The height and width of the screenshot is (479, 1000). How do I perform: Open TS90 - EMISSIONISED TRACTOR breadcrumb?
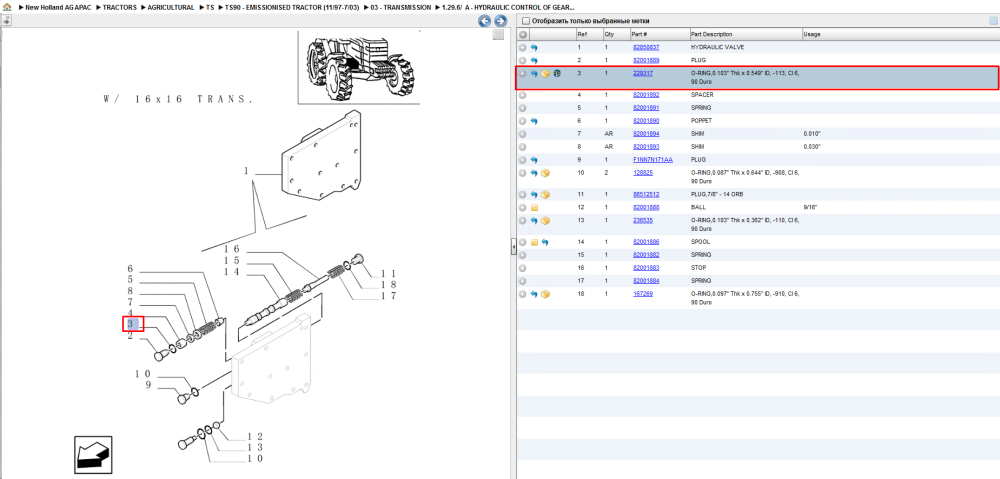[x=291, y=7]
